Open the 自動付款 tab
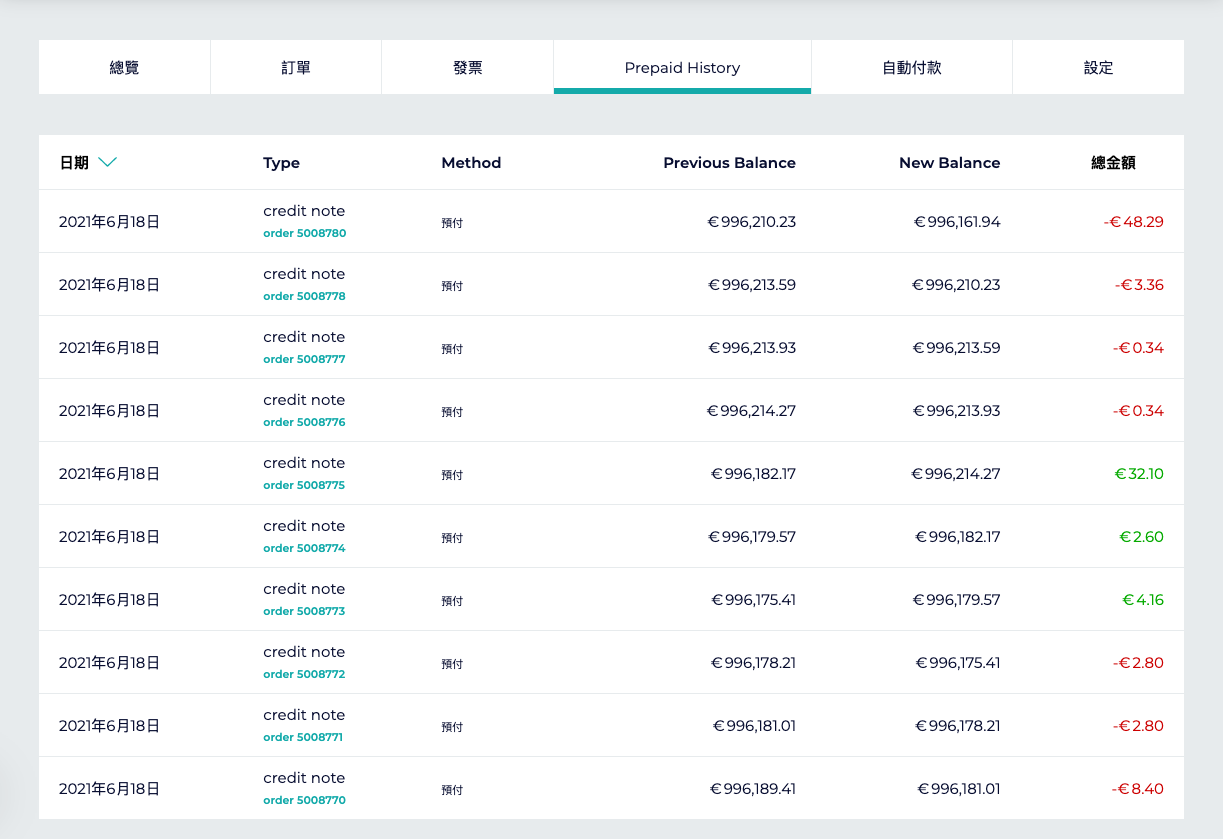Image resolution: width=1223 pixels, height=839 pixels. pyautogui.click(x=911, y=68)
